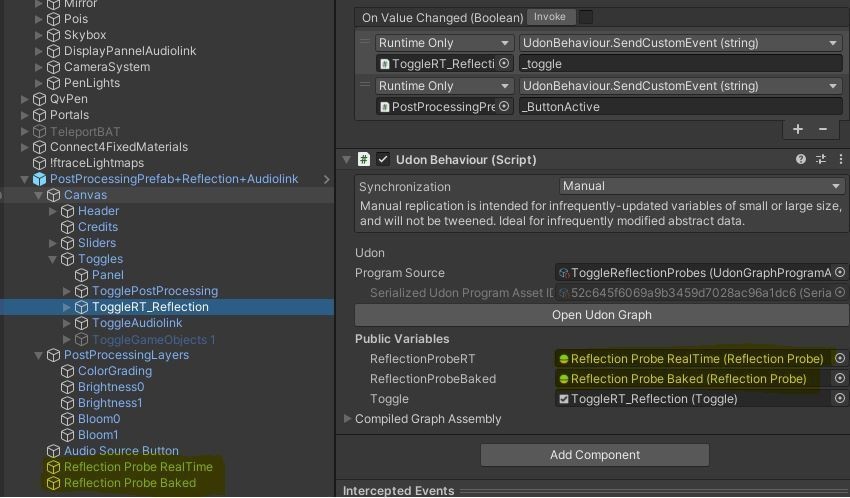The width and height of the screenshot is (850, 498).
Task: Click Program Source ToggleReflectionProbes field
Action: 694,273
